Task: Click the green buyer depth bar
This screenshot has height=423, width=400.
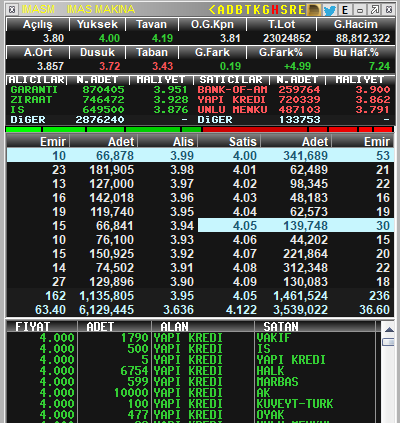Action: 104,129
